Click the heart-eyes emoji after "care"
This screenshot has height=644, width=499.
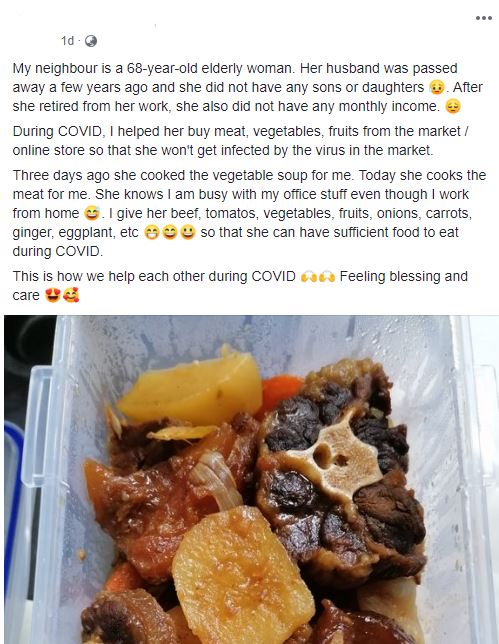[53, 295]
